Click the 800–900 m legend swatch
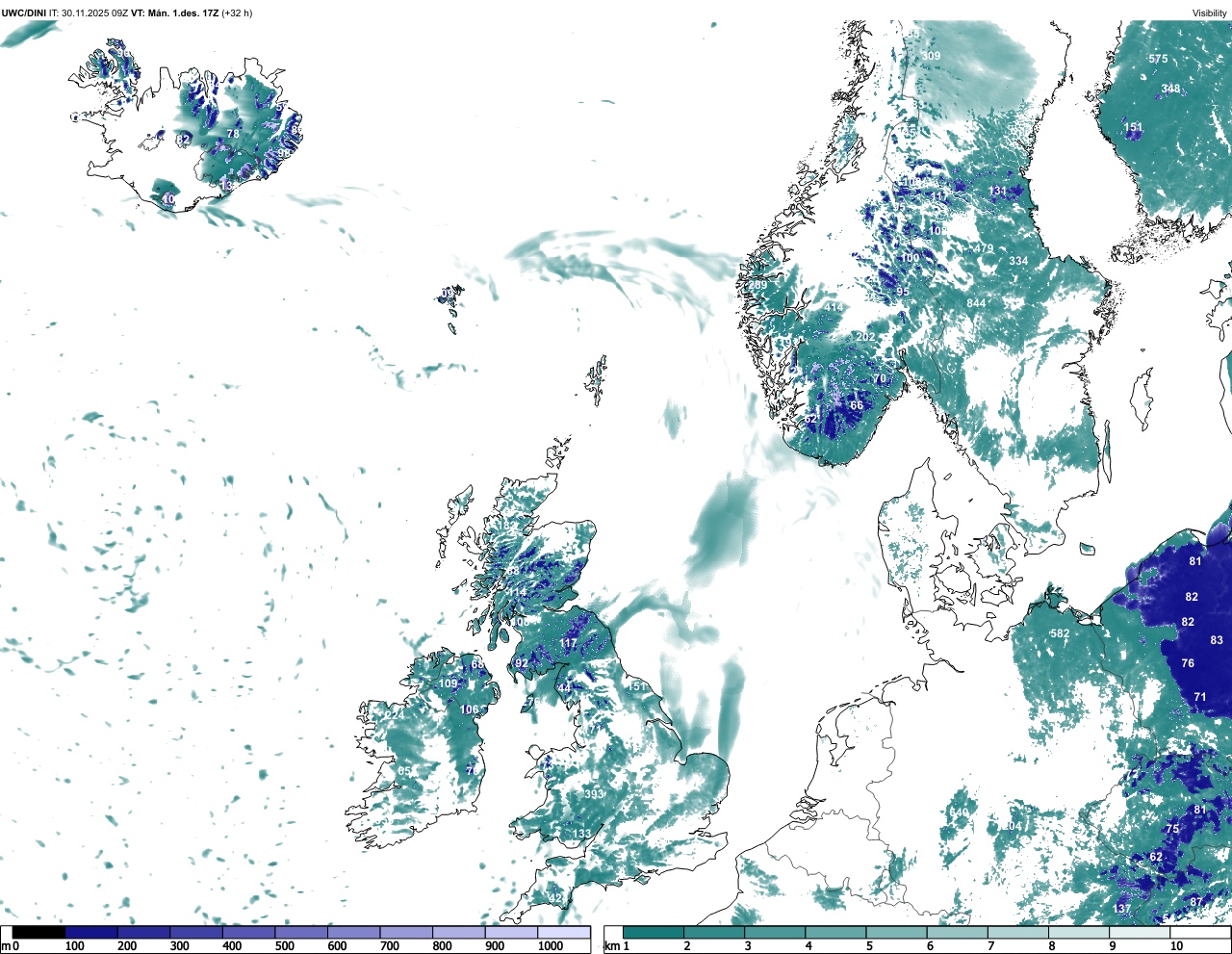The image size is (1232, 954). 458,933
